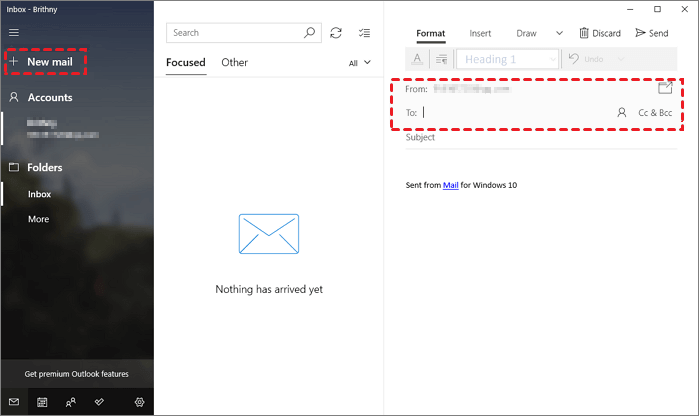
Task: Expand more ribbon options chevron
Action: (558, 33)
